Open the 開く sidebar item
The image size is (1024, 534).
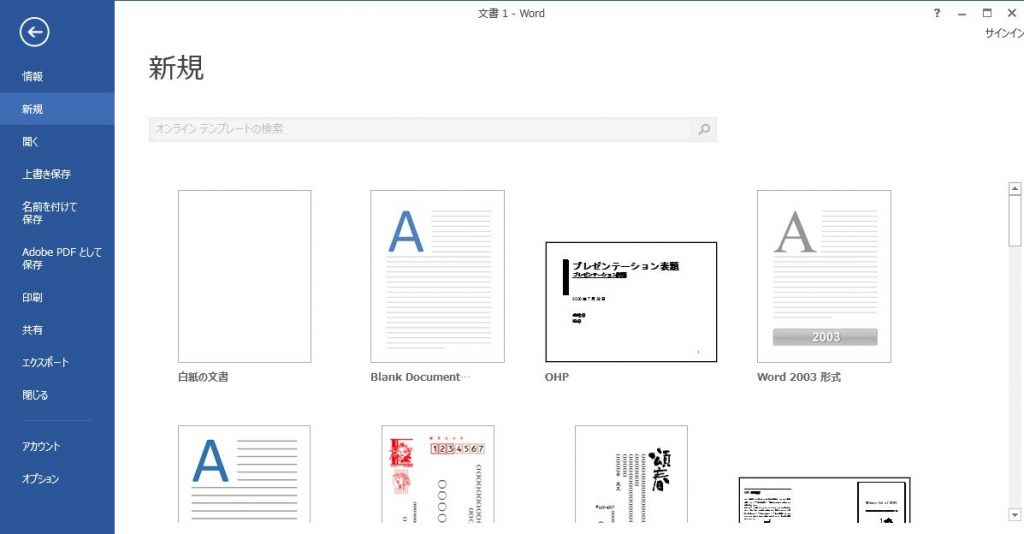point(30,142)
